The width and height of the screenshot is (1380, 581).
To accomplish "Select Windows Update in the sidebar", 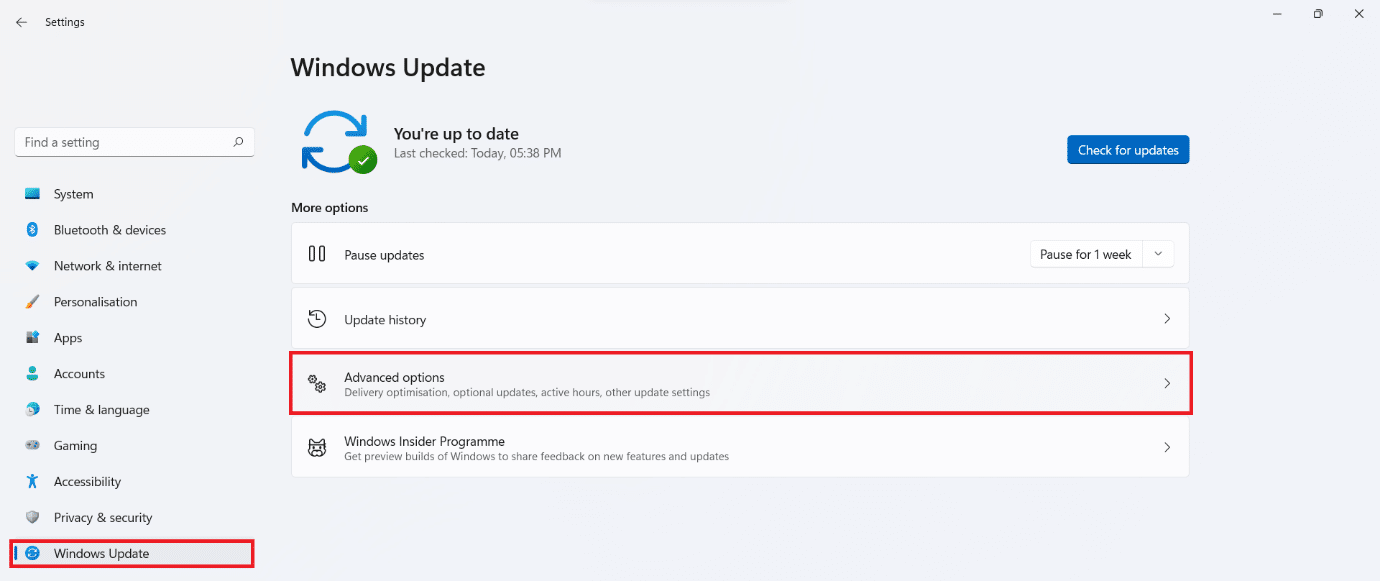I will click(101, 554).
